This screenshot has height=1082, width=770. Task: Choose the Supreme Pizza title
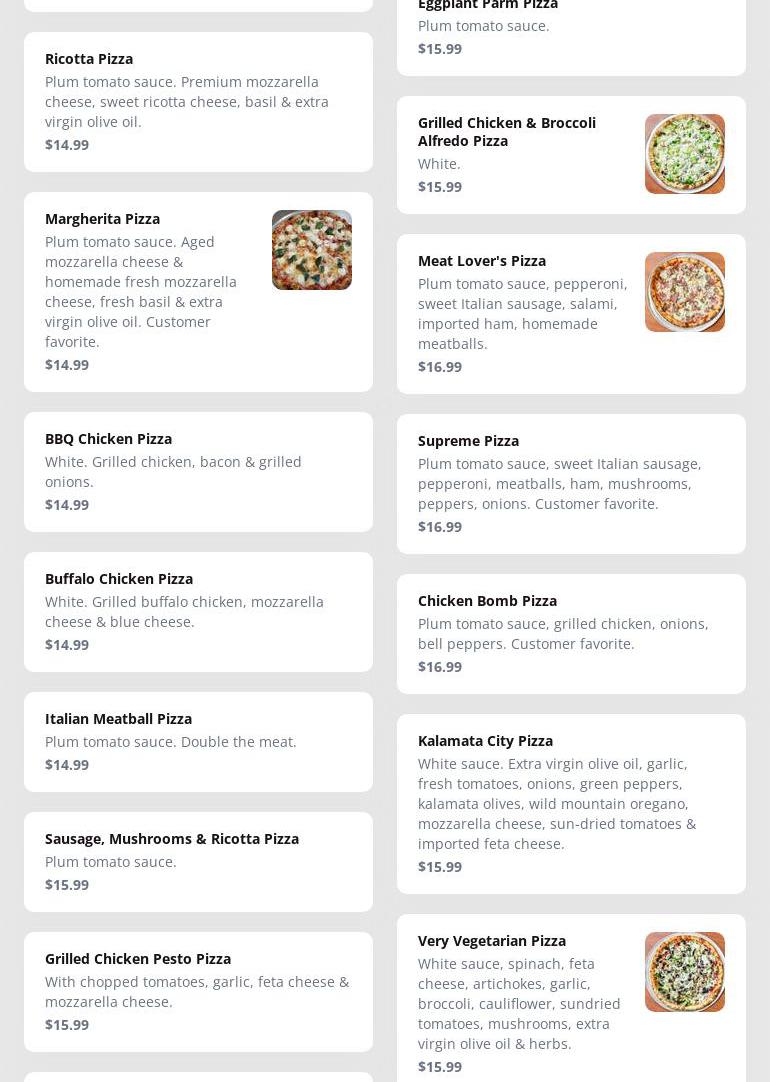[468, 441]
